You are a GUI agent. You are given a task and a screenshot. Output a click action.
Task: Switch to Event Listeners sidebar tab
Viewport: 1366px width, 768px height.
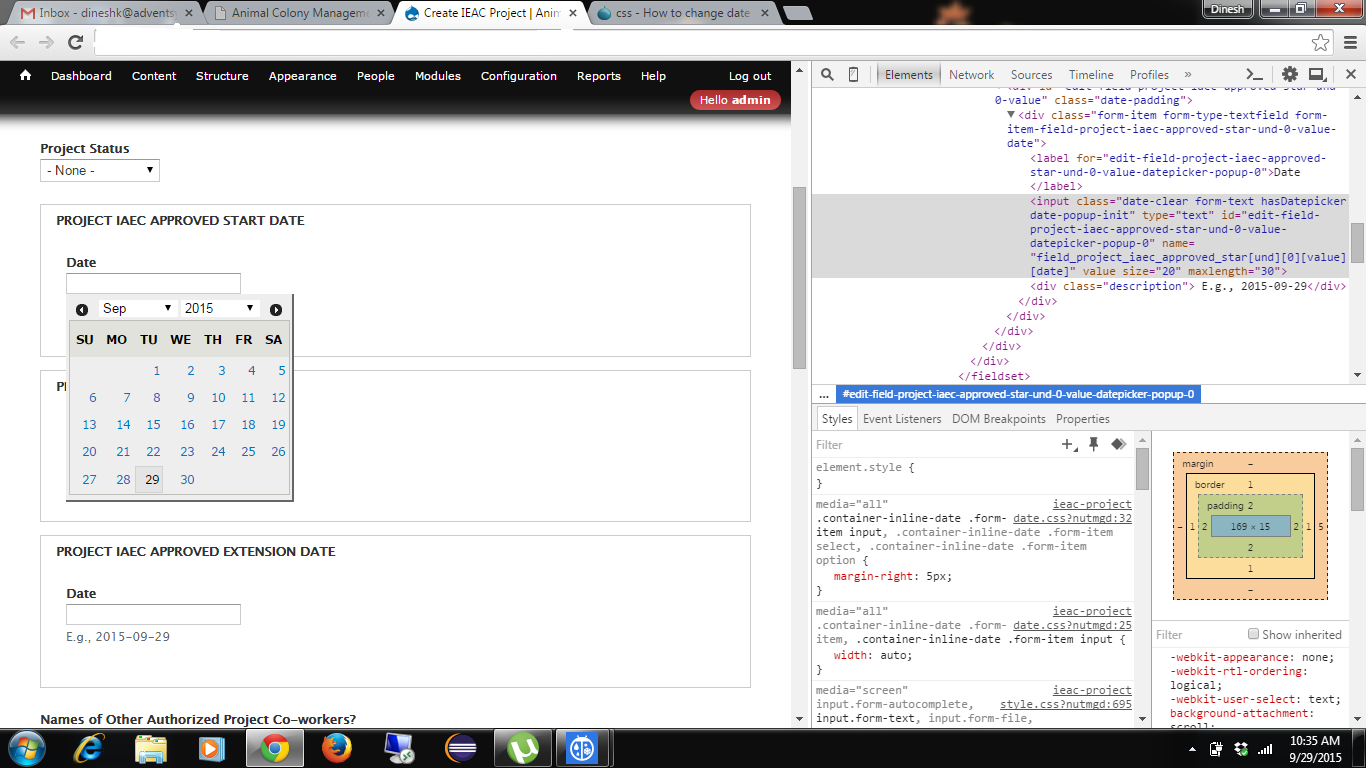pyautogui.click(x=902, y=419)
